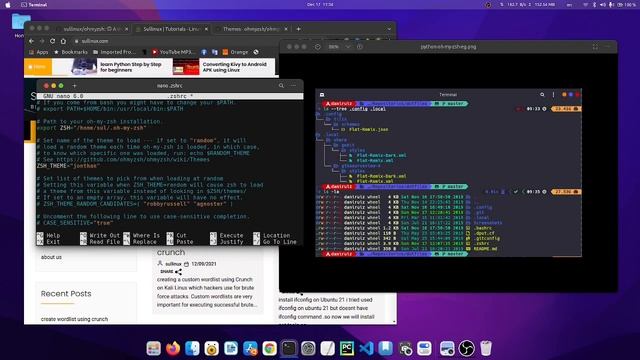Open PyCharm from the dock

(347, 348)
